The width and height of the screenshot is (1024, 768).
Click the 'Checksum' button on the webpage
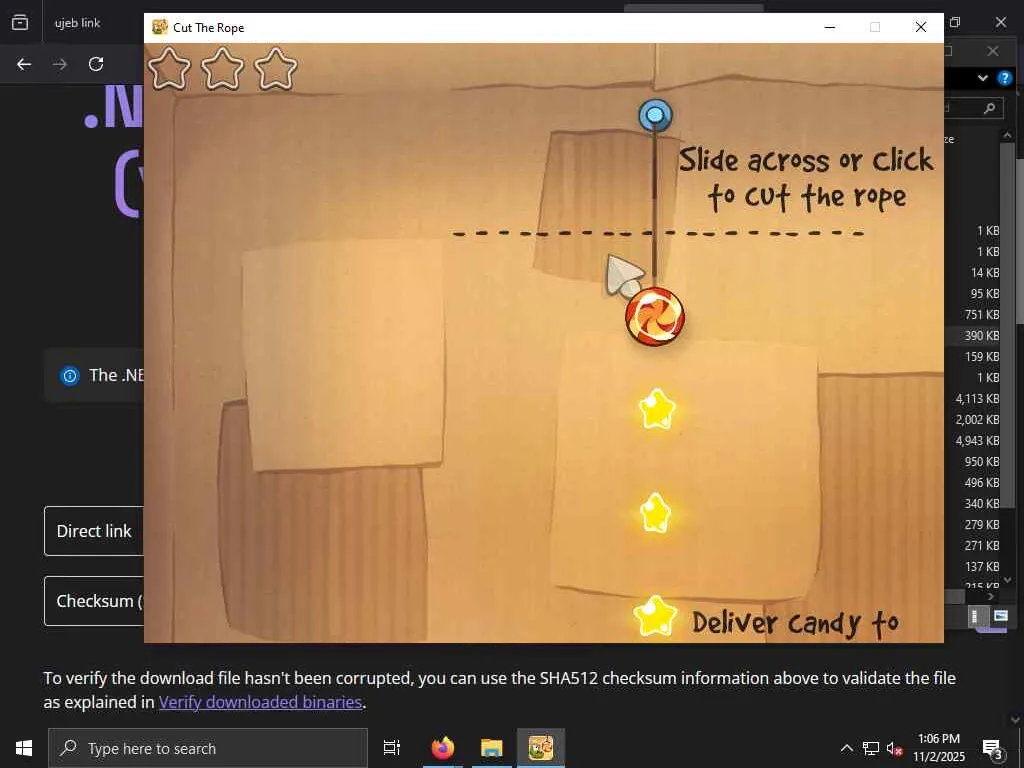[x=94, y=601]
